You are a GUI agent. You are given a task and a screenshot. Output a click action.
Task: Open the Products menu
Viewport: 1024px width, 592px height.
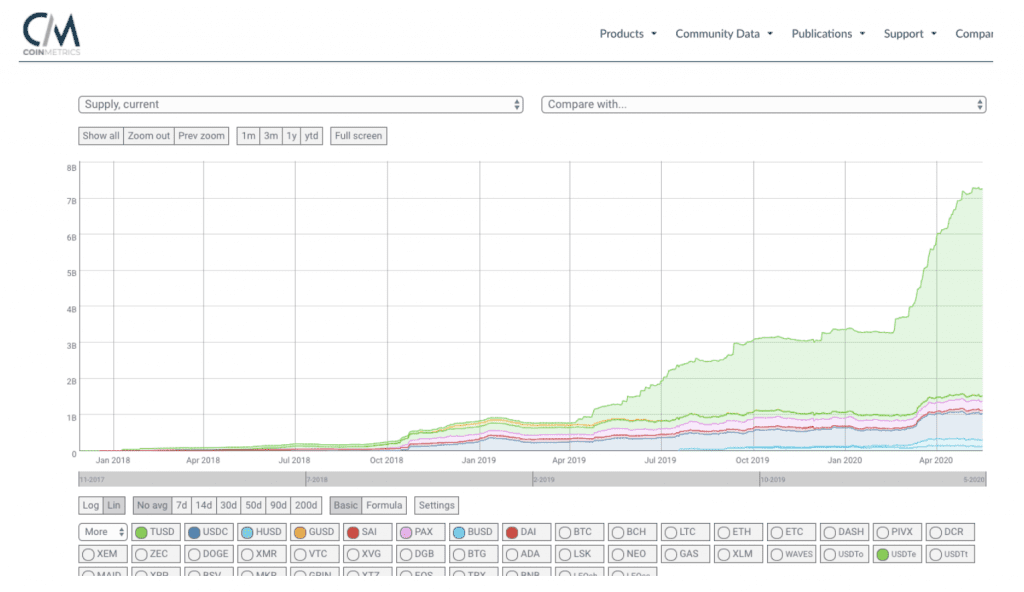(x=628, y=33)
